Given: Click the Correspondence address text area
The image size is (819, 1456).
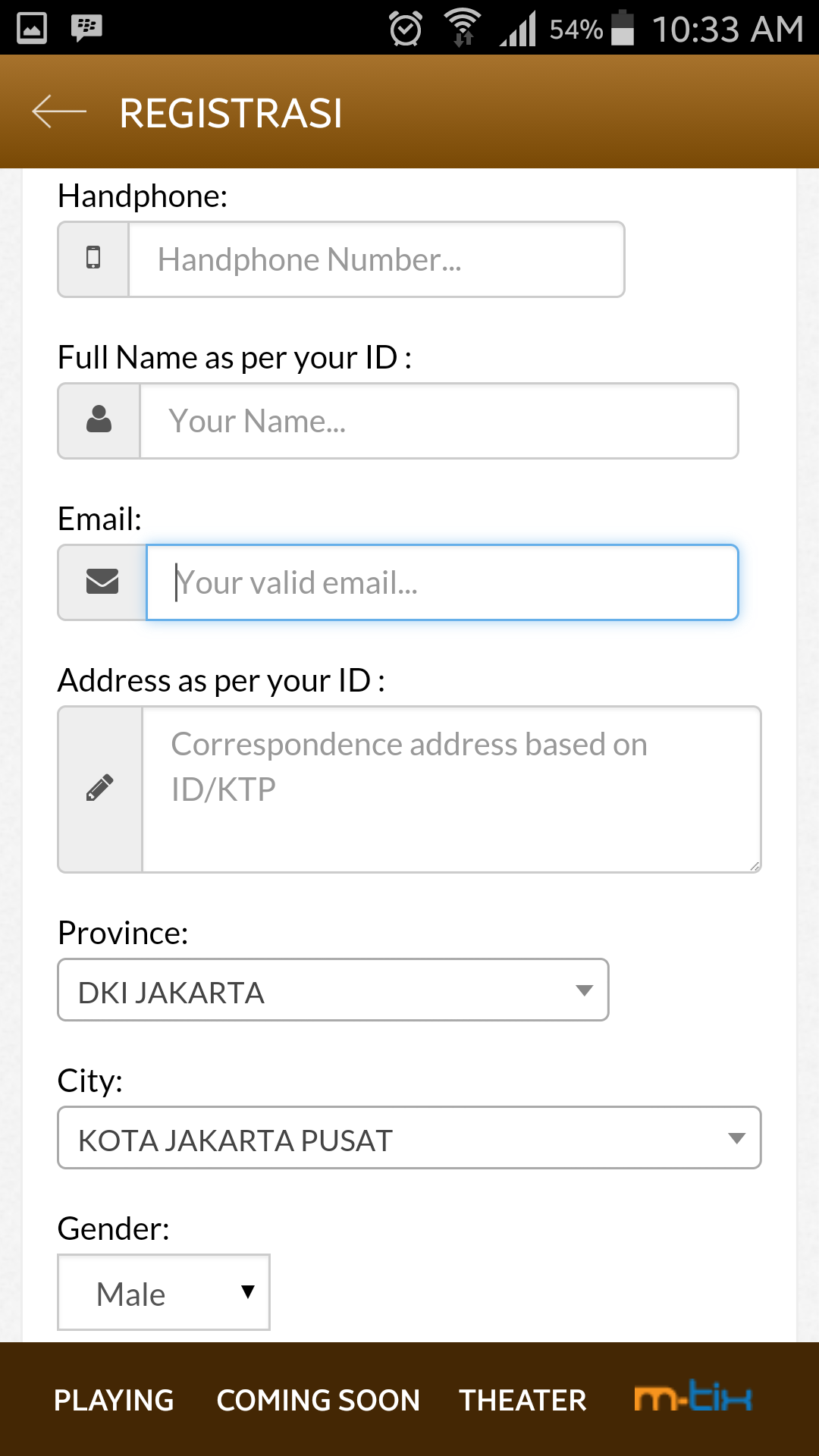Looking at the screenshot, I should (451, 789).
